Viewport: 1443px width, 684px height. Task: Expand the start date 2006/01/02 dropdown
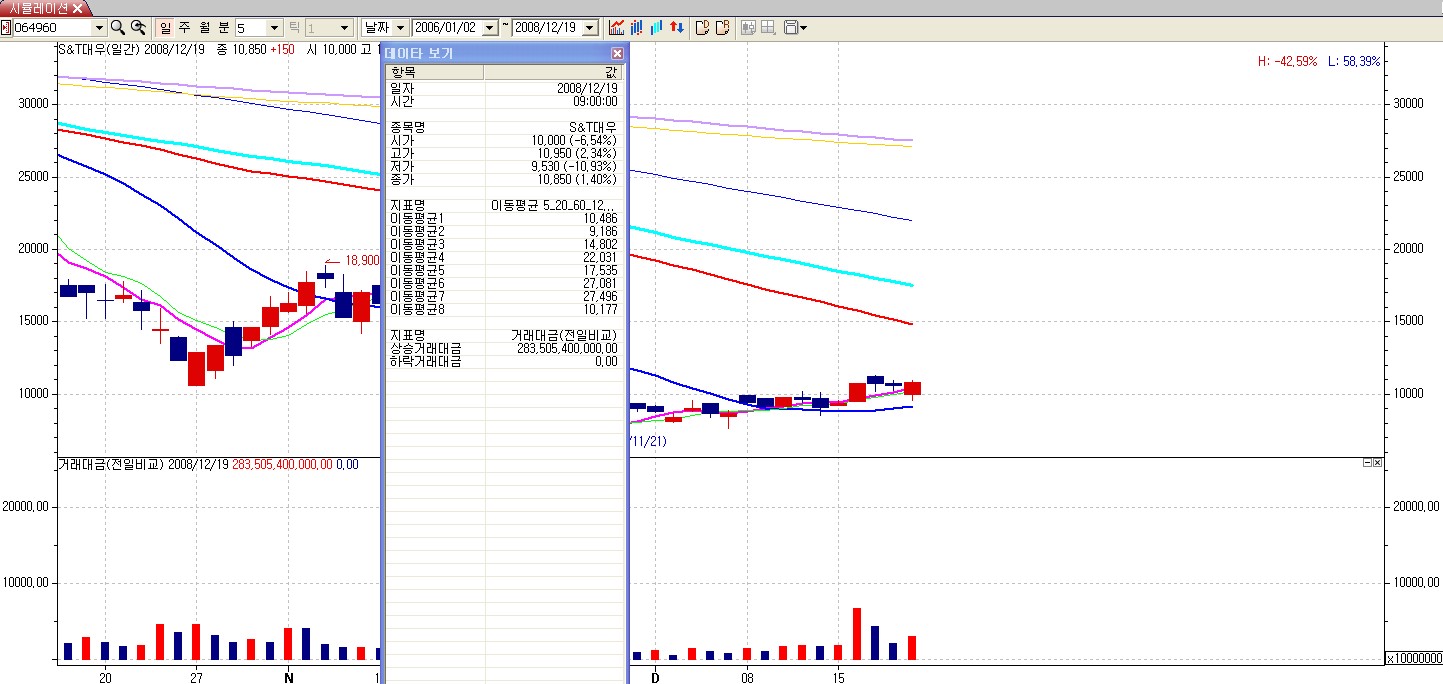click(491, 28)
